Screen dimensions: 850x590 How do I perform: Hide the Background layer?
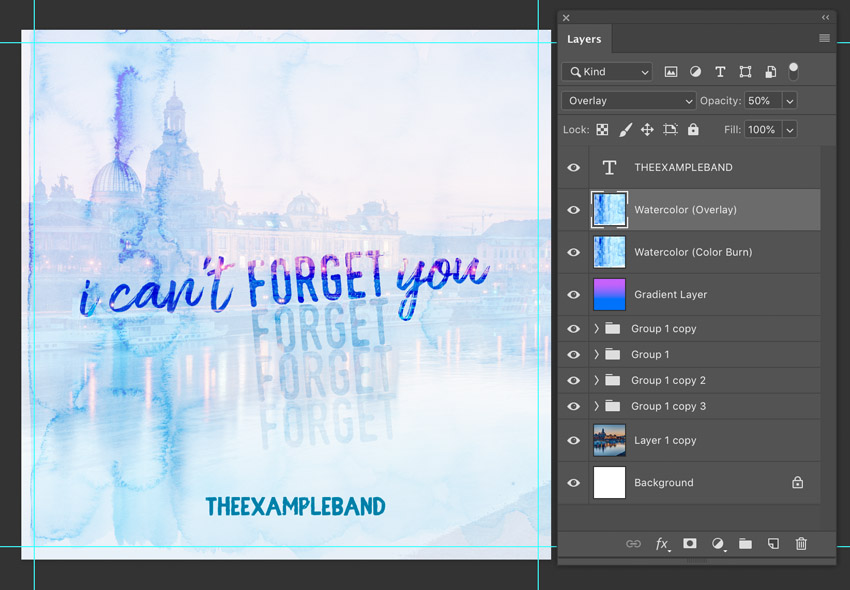574,483
